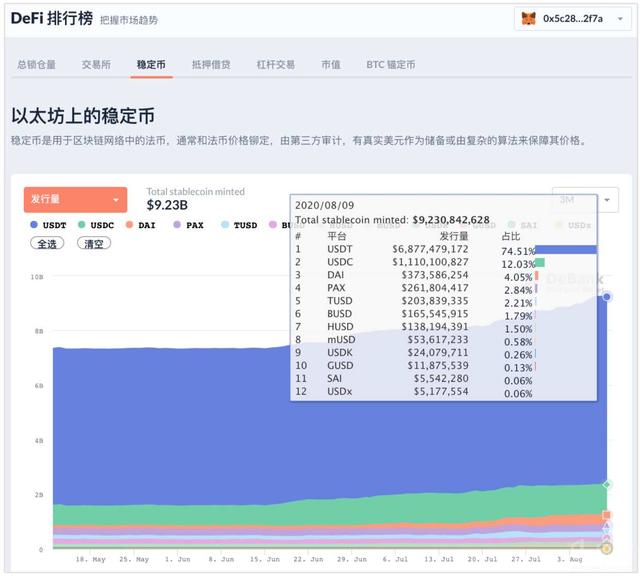Click the green USDC legend dot
Viewport: 640px width, 576px height.
(82, 225)
